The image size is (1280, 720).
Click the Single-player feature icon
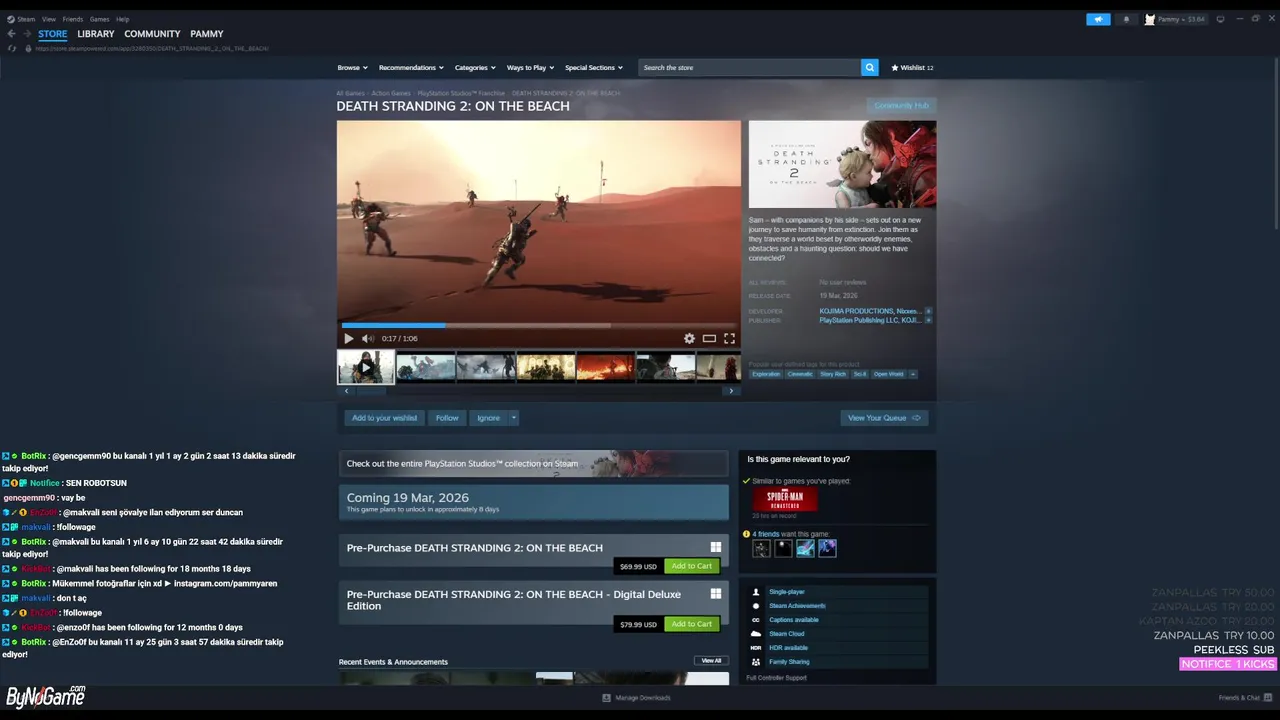pos(756,592)
